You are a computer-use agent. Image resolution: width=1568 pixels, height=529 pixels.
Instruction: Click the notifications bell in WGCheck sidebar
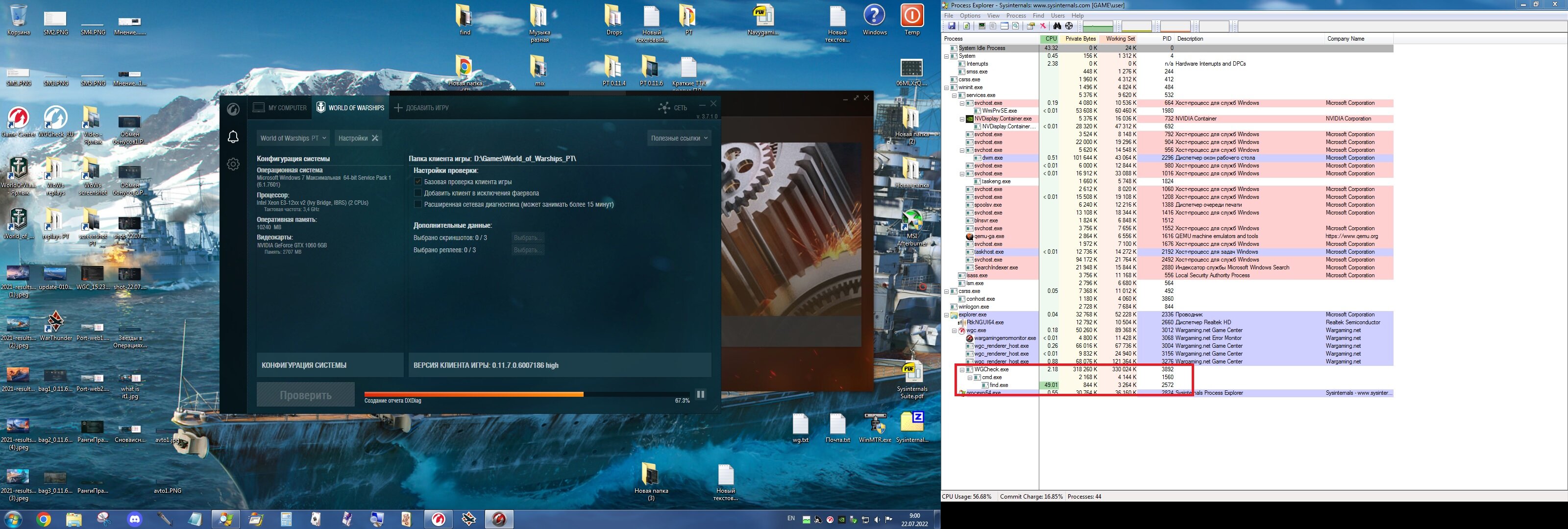(233, 137)
